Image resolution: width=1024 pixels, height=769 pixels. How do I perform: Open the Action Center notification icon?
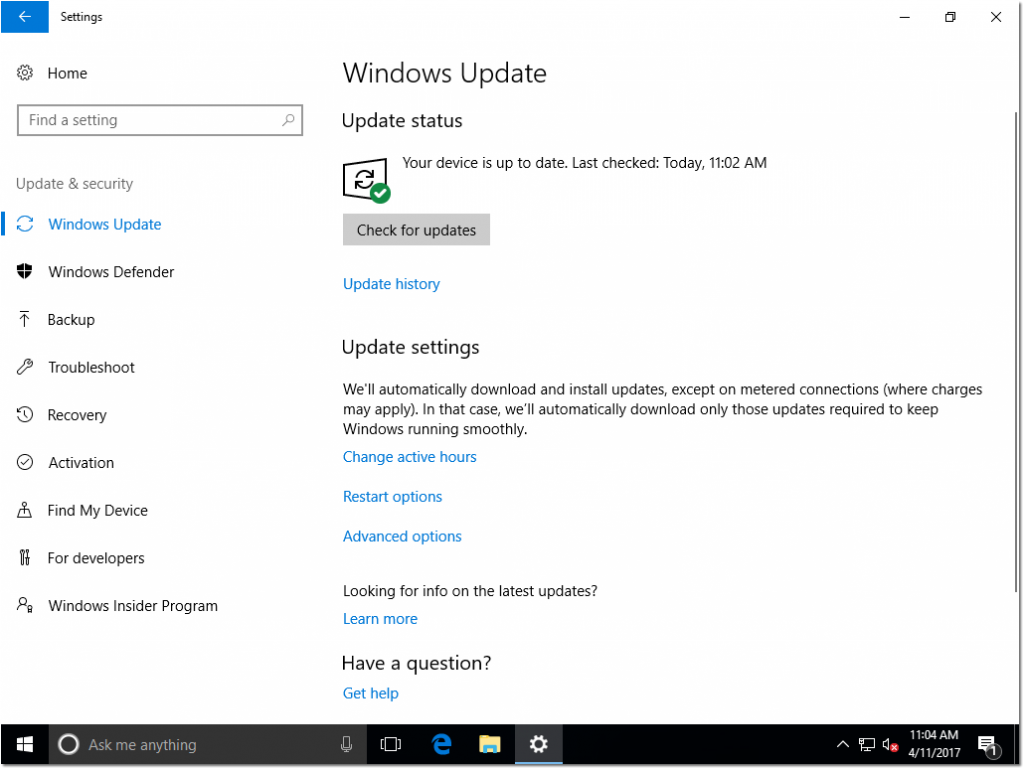click(989, 745)
